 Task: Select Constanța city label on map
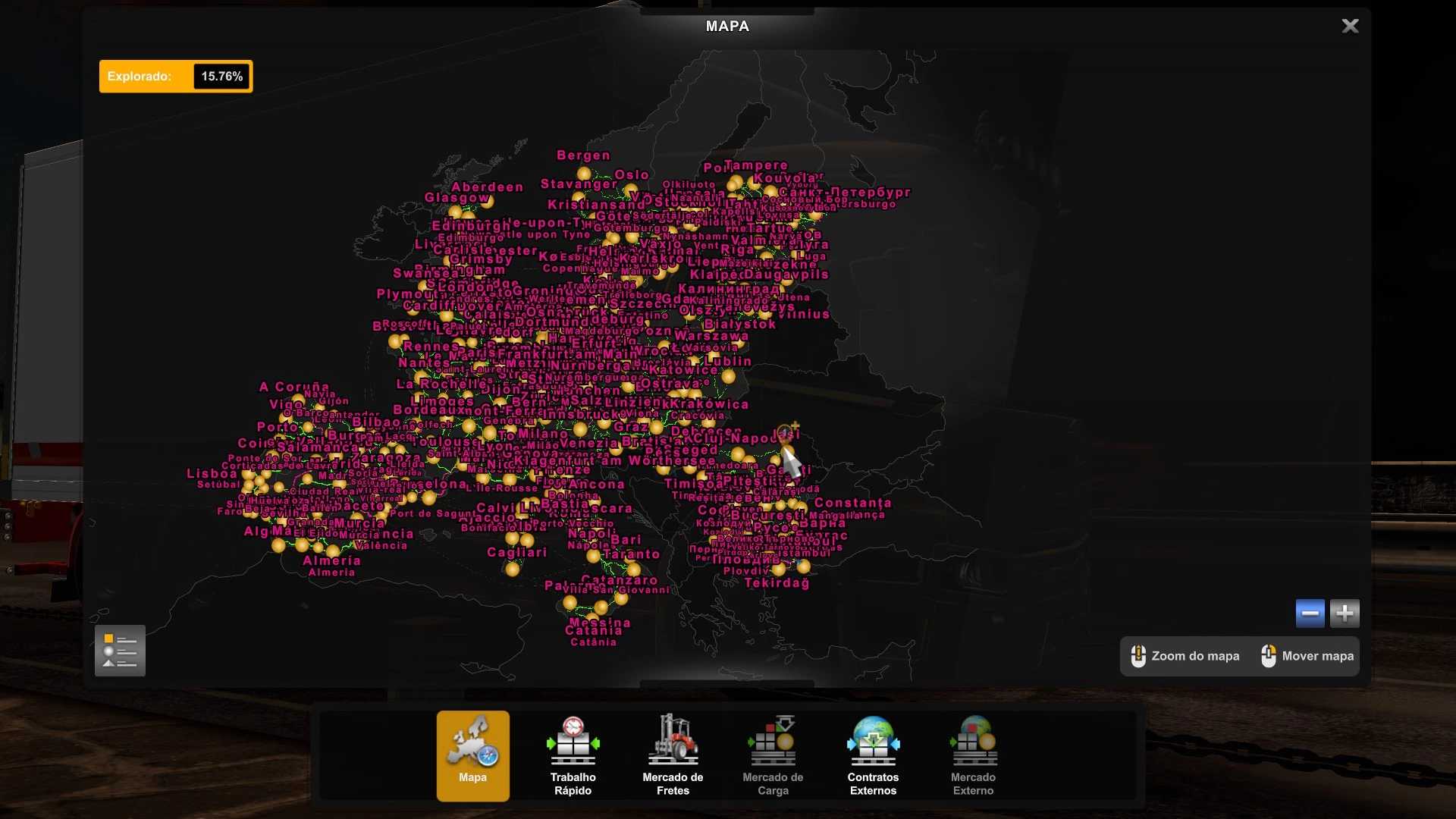pyautogui.click(x=852, y=503)
